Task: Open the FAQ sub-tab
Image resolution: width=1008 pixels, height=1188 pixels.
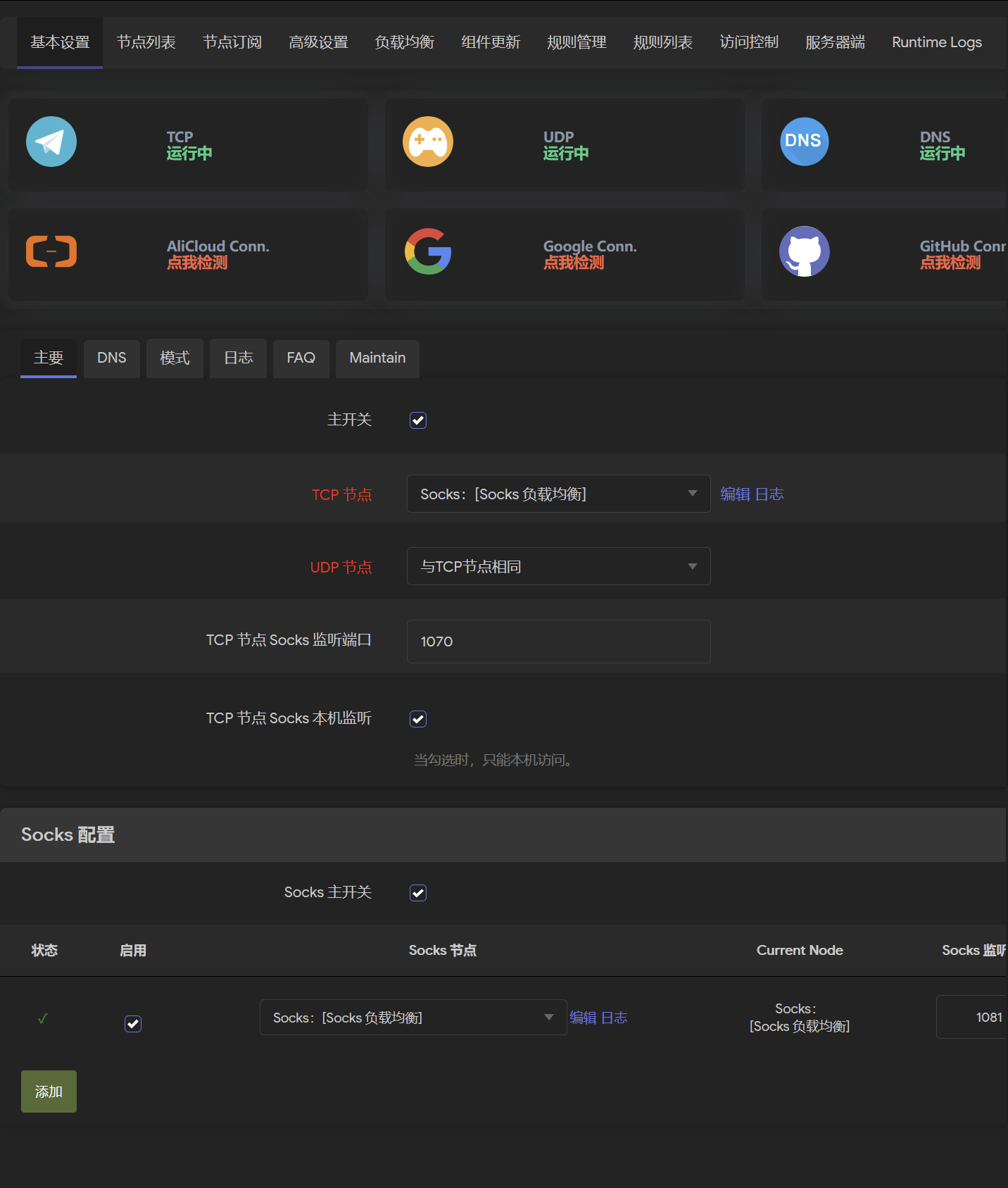Action: (x=301, y=358)
